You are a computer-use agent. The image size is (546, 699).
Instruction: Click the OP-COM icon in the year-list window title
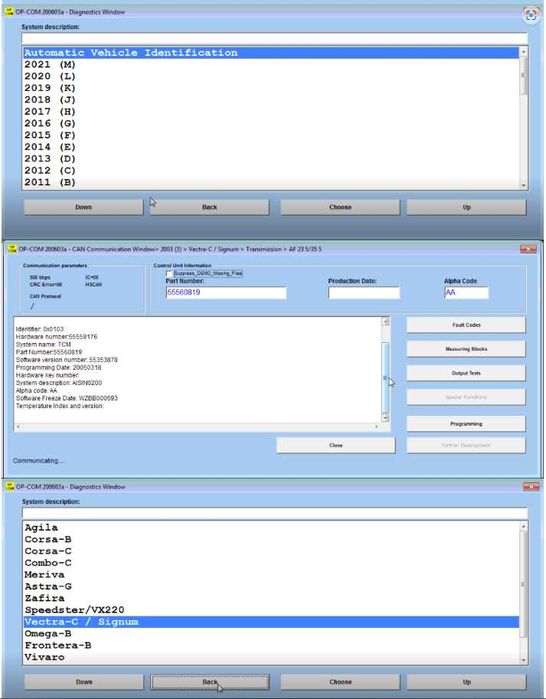point(10,12)
